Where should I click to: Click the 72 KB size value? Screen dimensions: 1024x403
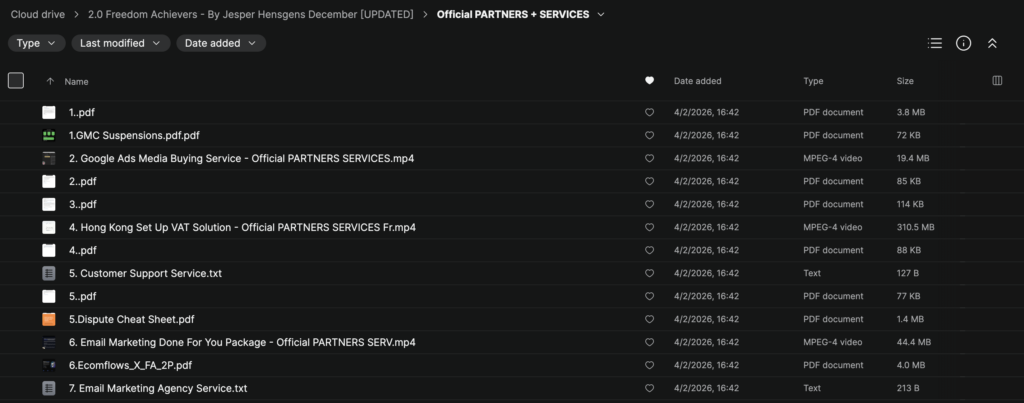coord(908,135)
